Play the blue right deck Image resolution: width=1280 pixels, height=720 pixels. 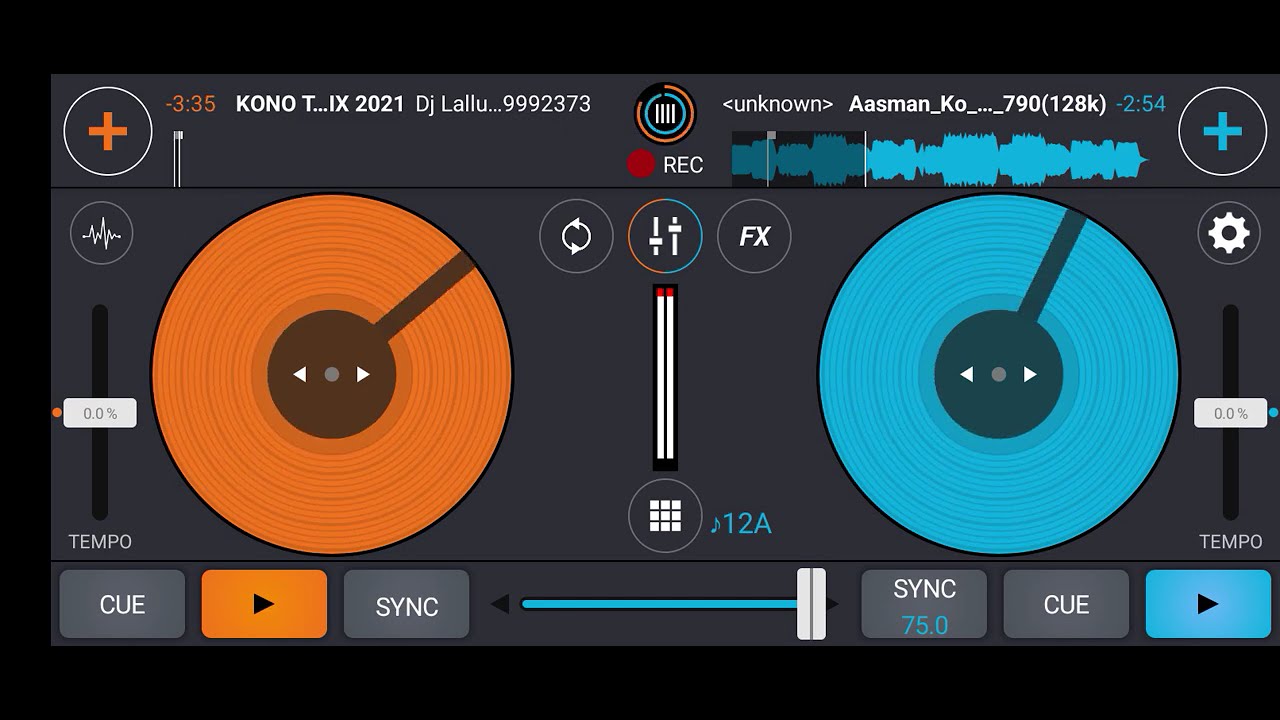[1208, 604]
